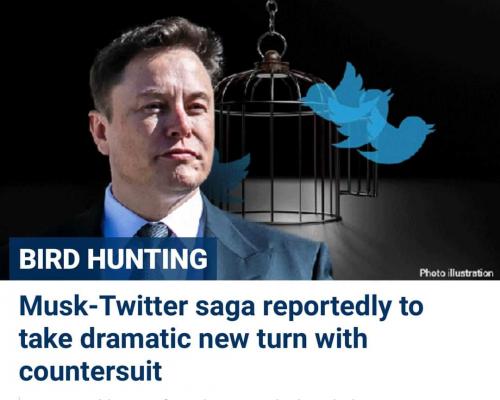Viewport: 500px width, 400px height.
Task: Click the Photo illustration caption
Action: pos(456,273)
